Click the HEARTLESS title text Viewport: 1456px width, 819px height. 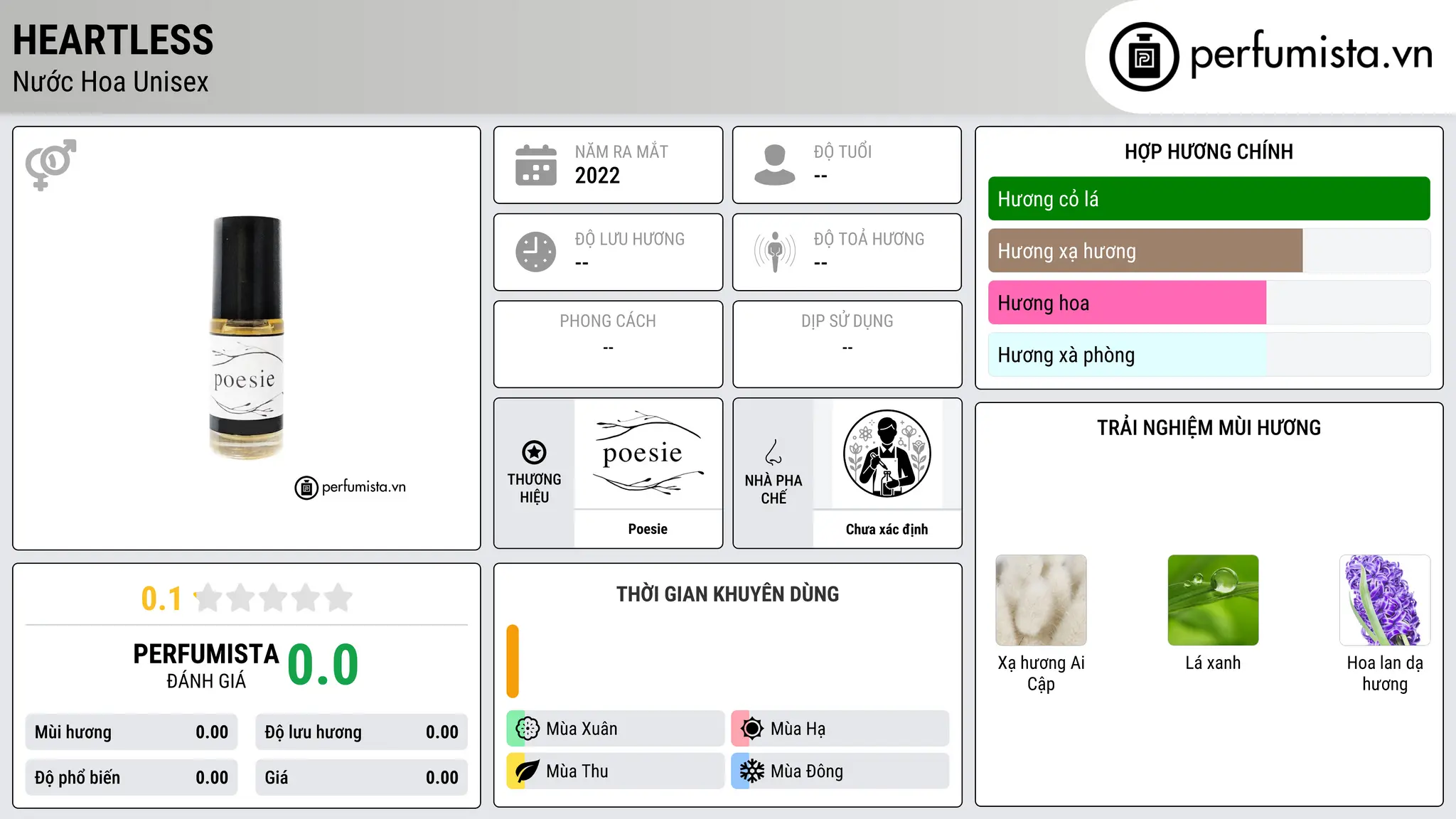113,40
